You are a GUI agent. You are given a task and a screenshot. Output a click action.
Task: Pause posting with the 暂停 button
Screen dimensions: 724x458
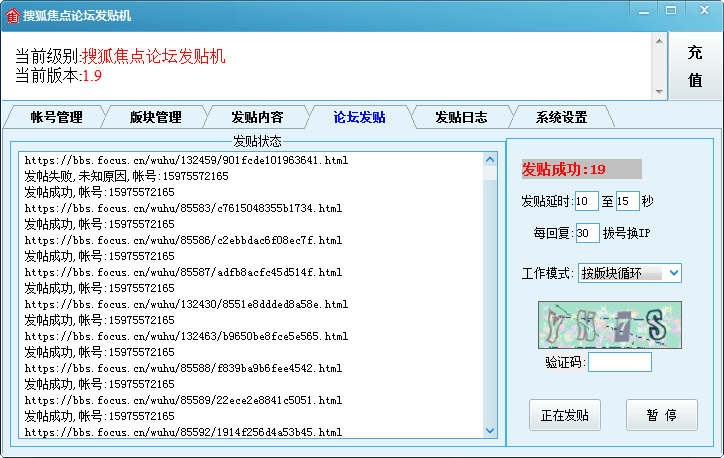point(662,415)
